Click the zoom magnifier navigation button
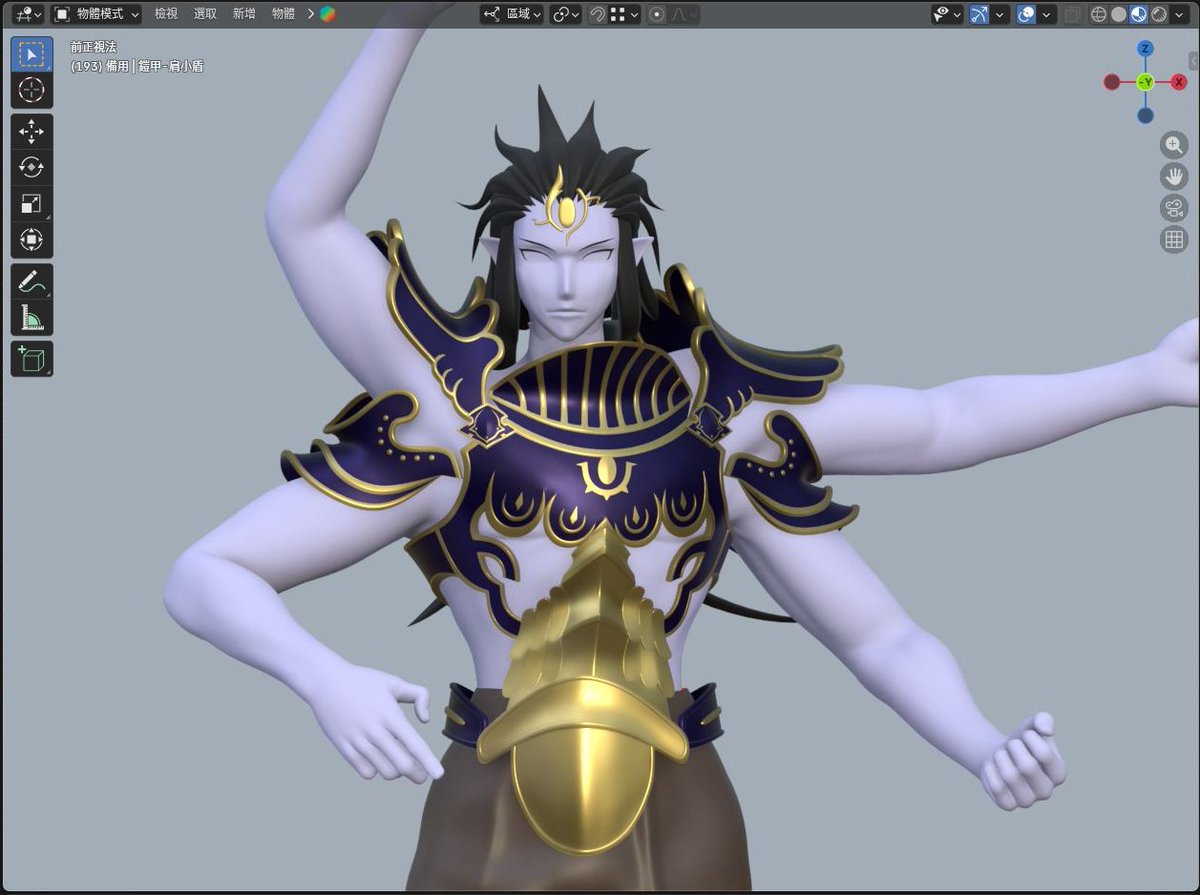1200x895 pixels. 1174,145
